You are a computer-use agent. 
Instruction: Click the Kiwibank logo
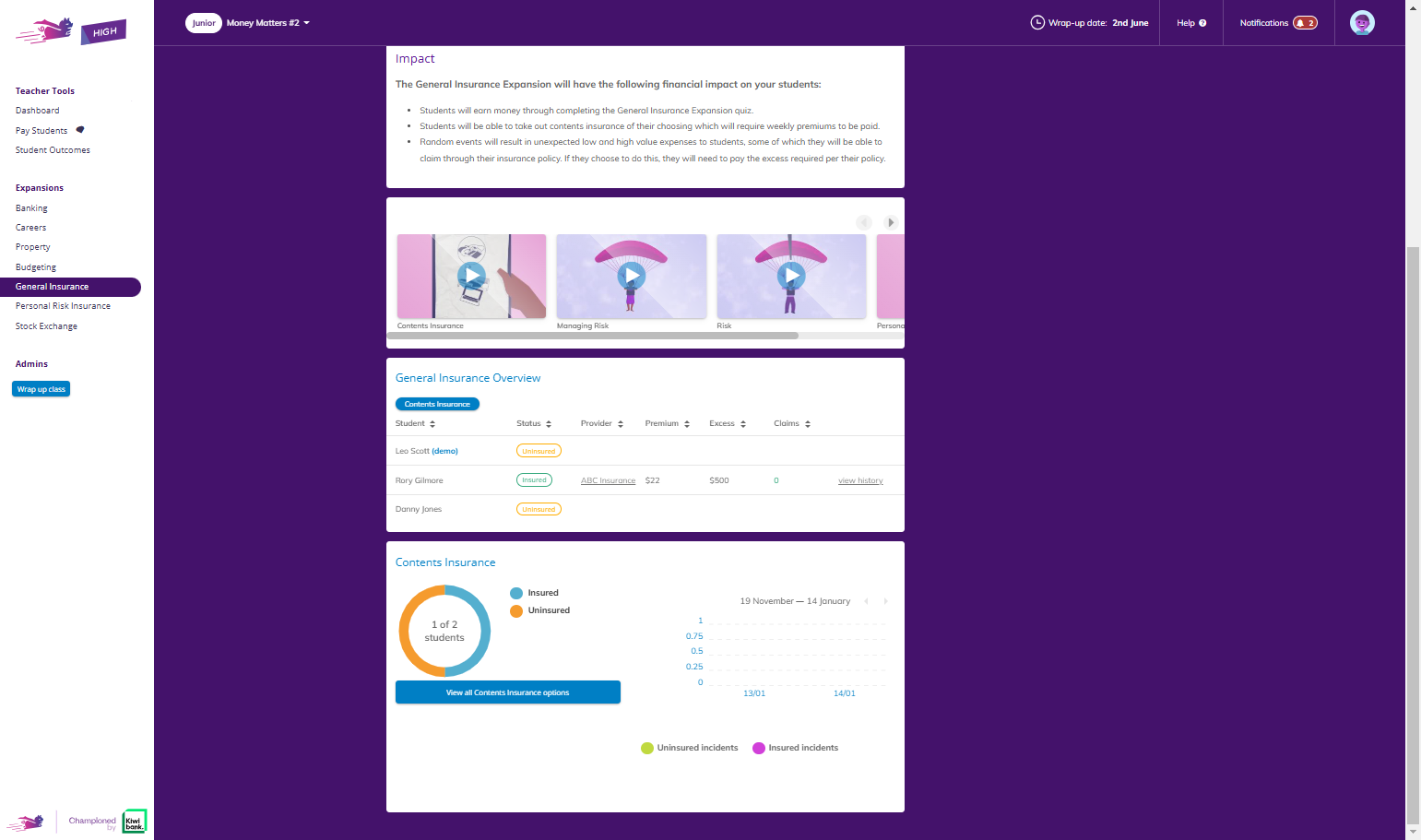point(135,821)
